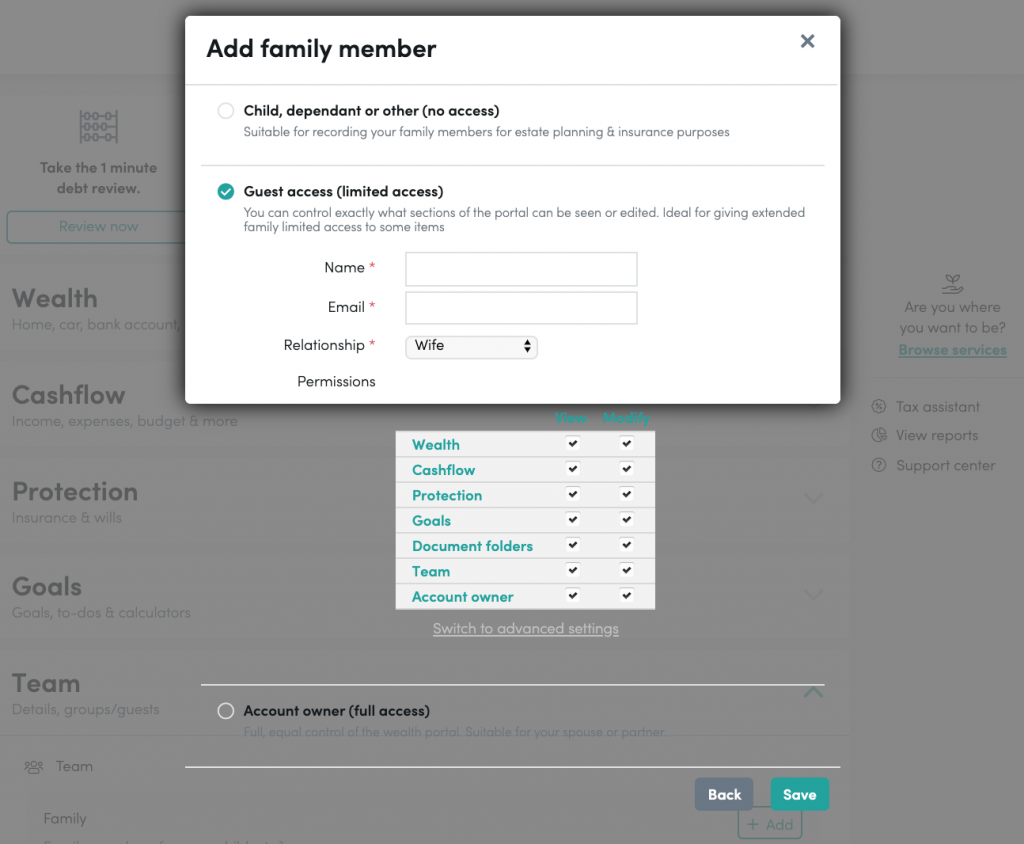Click the Support center help icon
The height and width of the screenshot is (844, 1024).
click(x=879, y=466)
